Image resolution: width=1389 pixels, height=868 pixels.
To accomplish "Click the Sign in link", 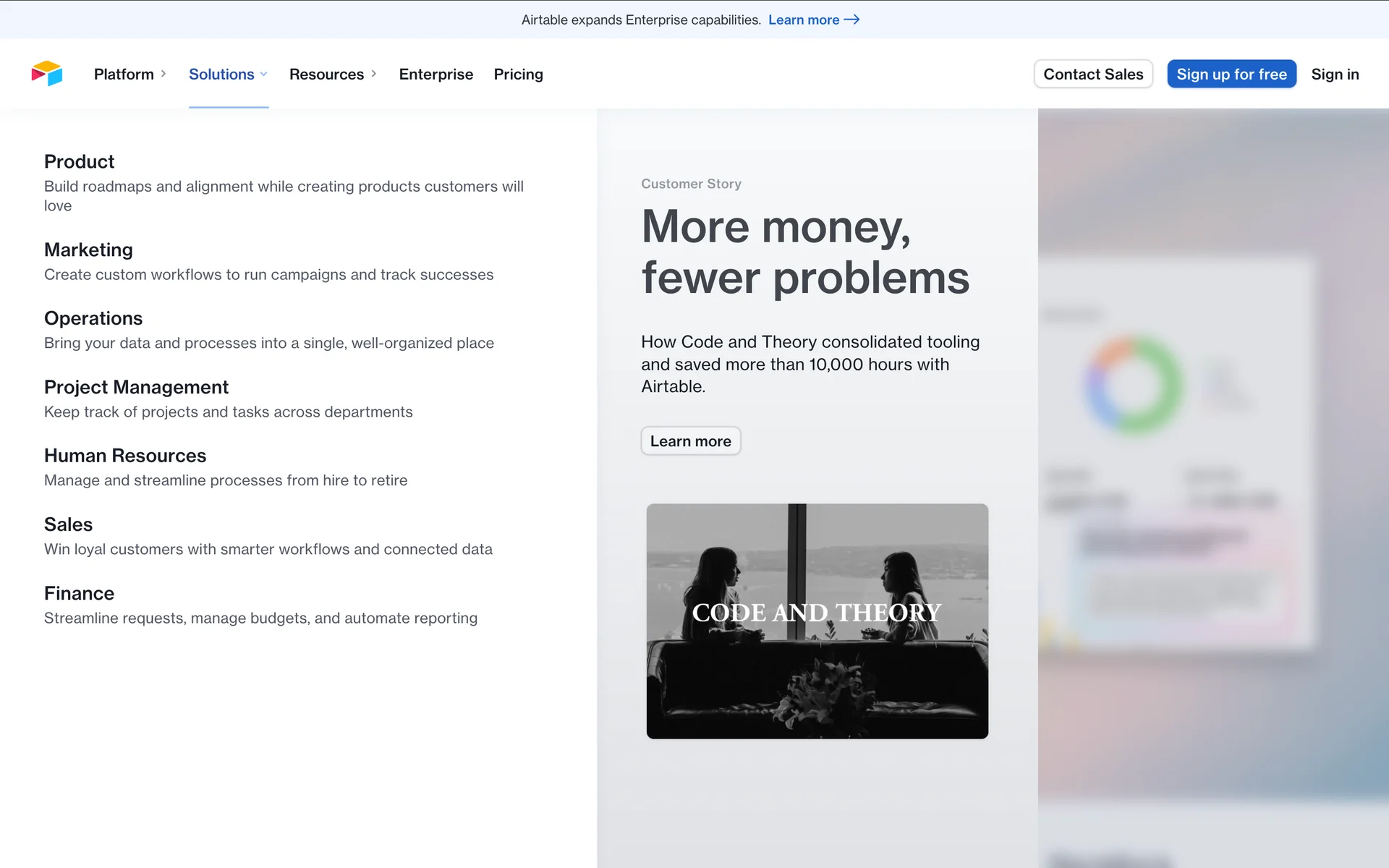I will coord(1334,74).
